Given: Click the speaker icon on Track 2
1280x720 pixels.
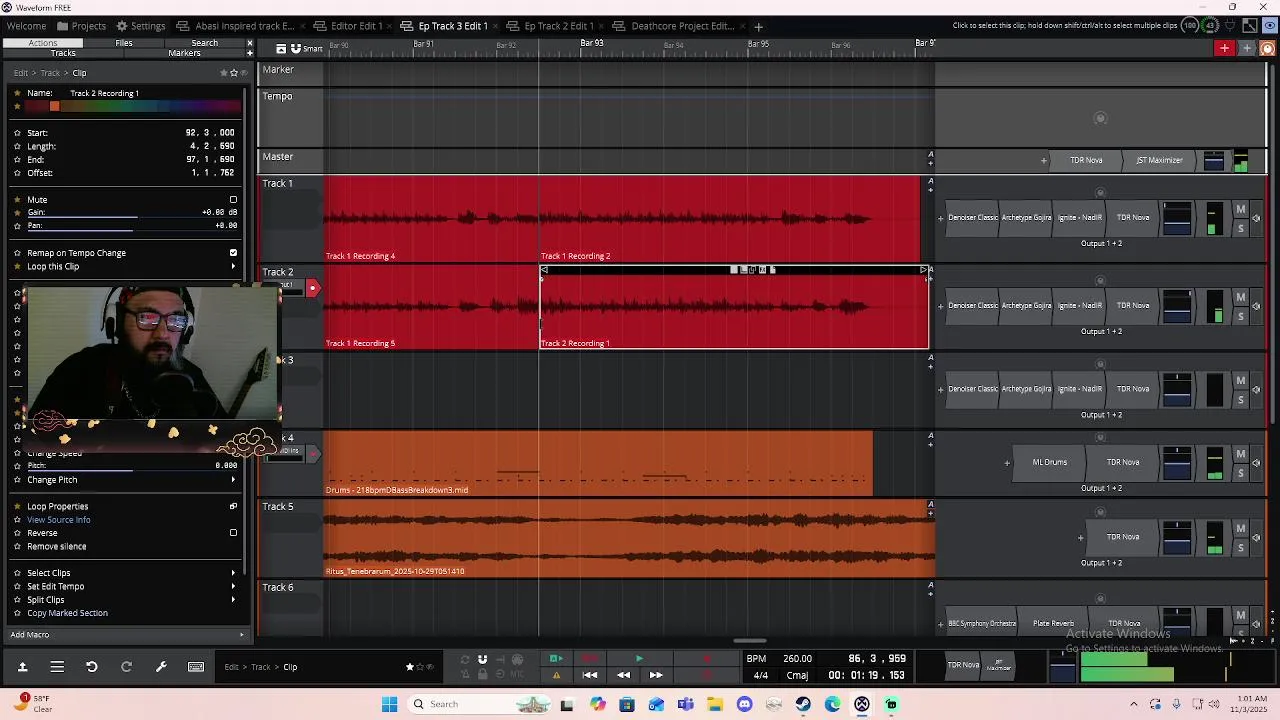Looking at the screenshot, I should coord(1256,307).
